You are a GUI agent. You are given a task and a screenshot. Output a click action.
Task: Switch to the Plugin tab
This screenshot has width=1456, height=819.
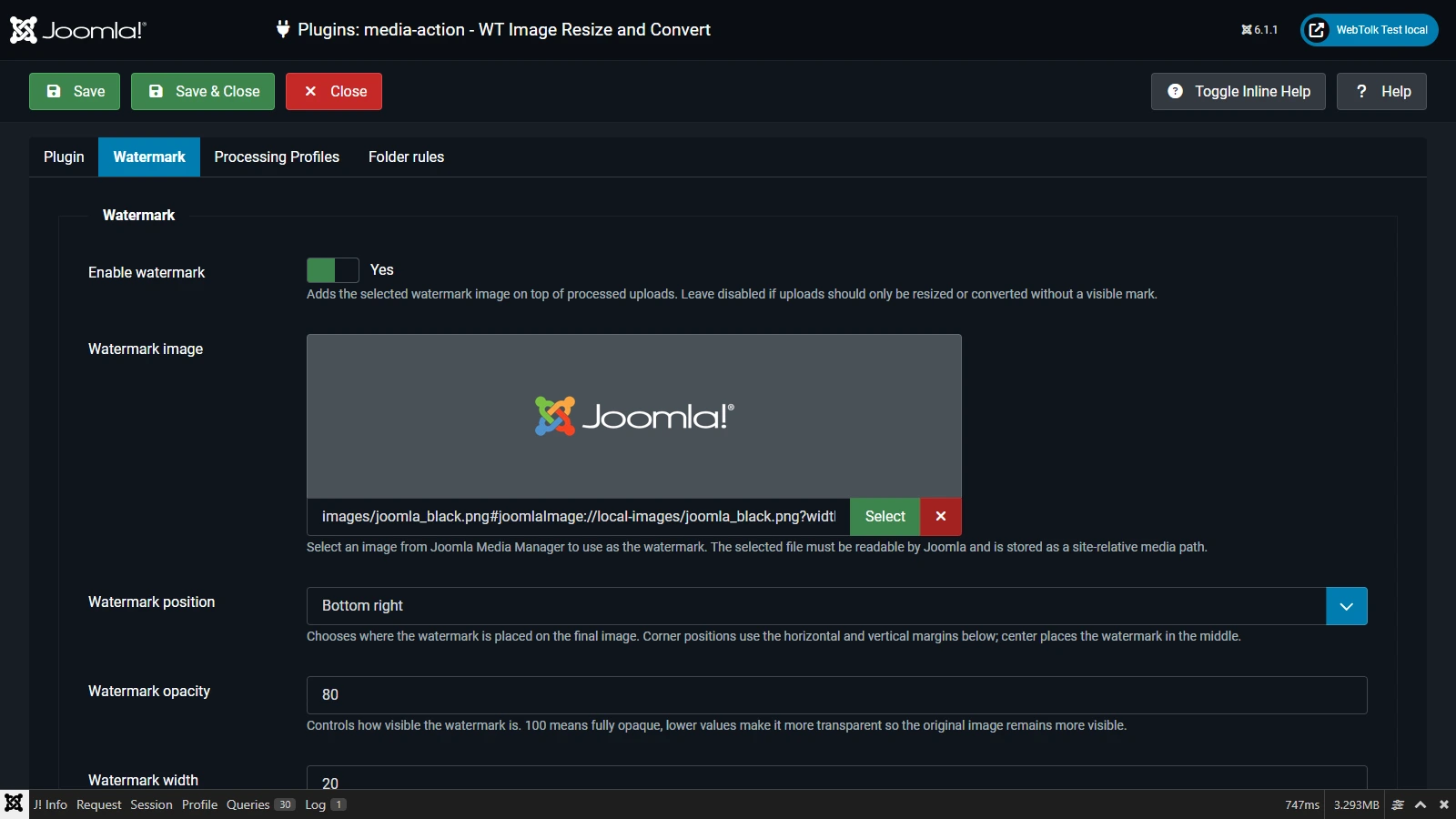tap(64, 157)
